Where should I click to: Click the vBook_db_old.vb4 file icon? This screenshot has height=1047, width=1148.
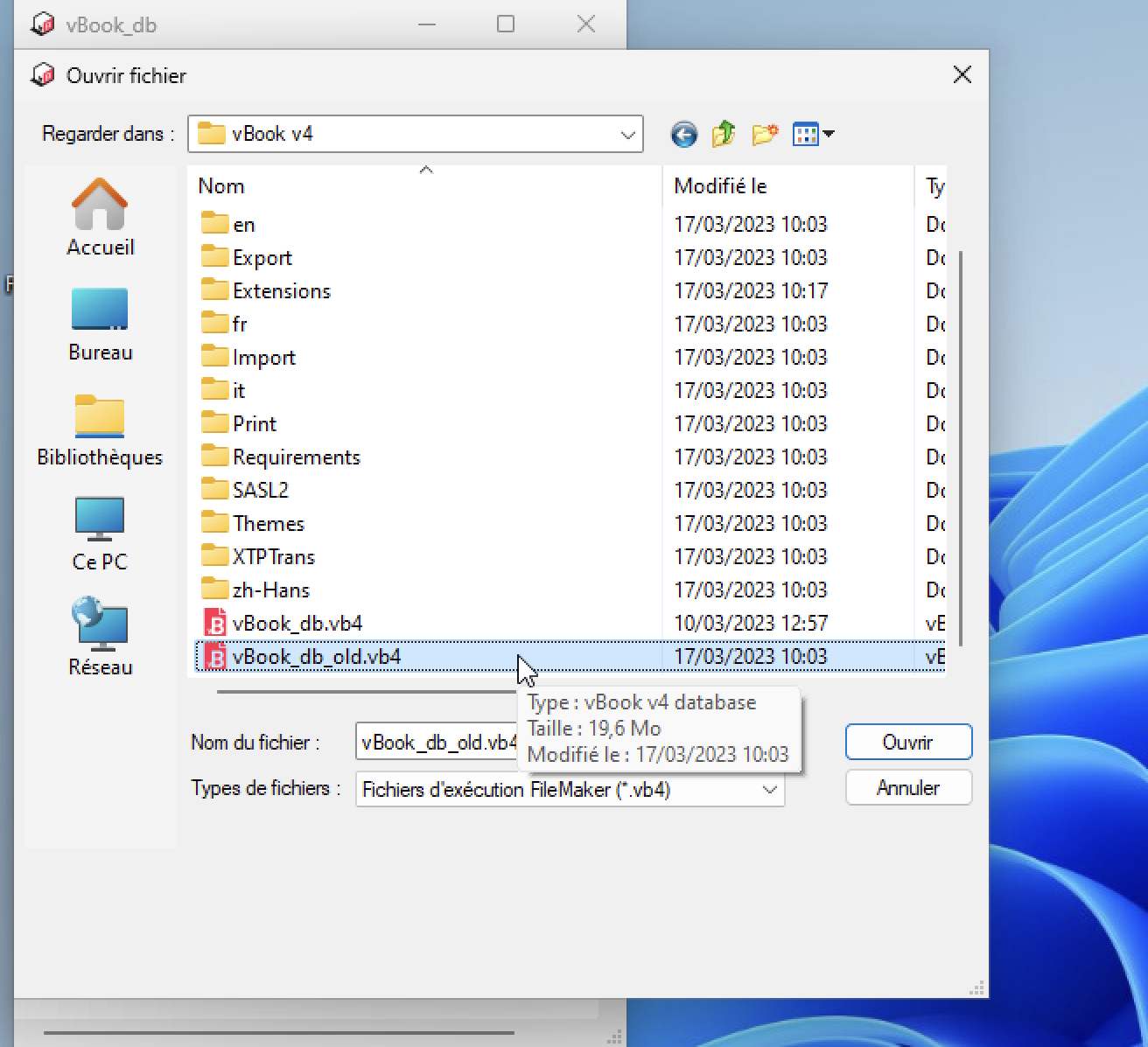click(214, 656)
